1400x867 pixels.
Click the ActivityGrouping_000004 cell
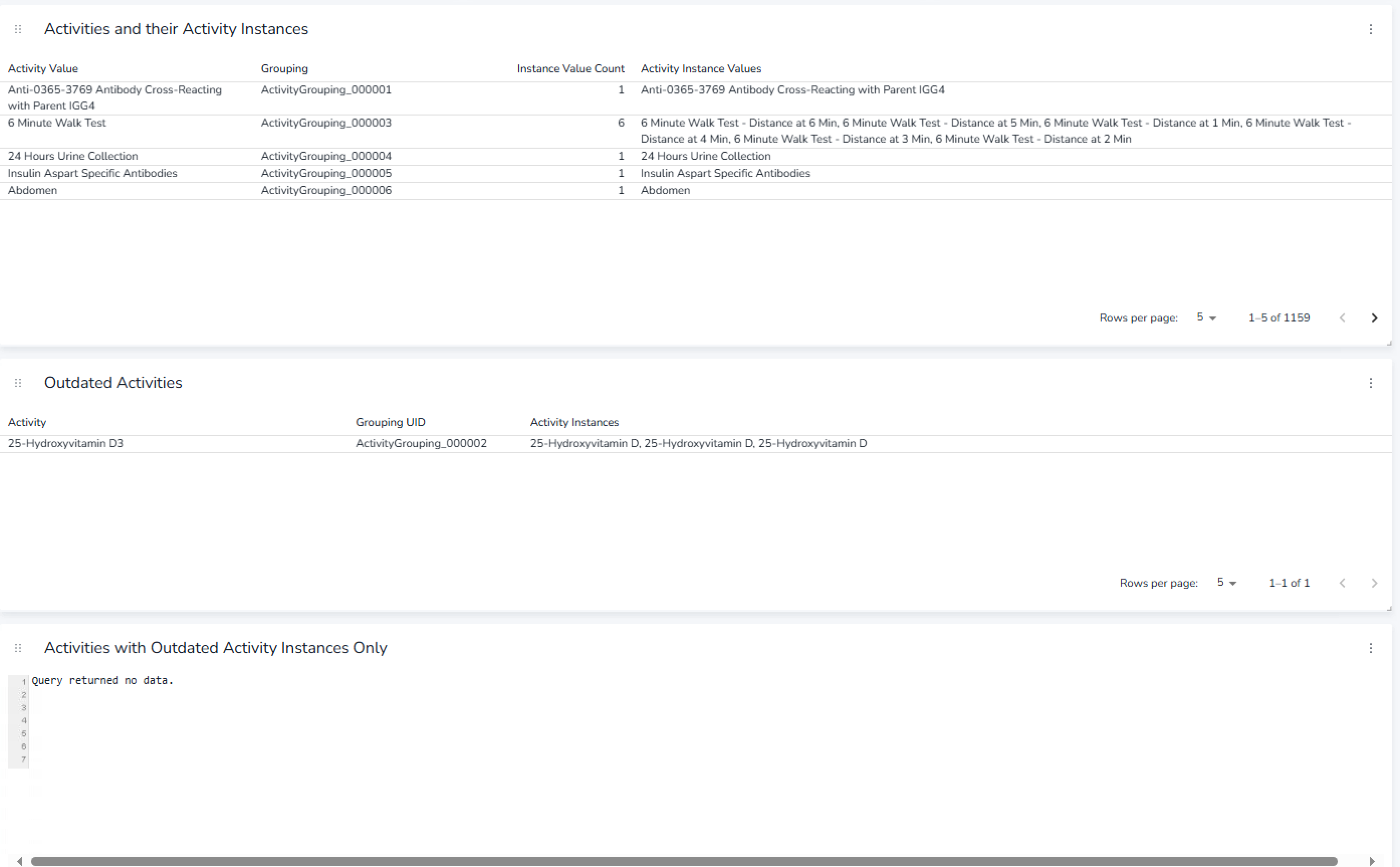(x=326, y=156)
